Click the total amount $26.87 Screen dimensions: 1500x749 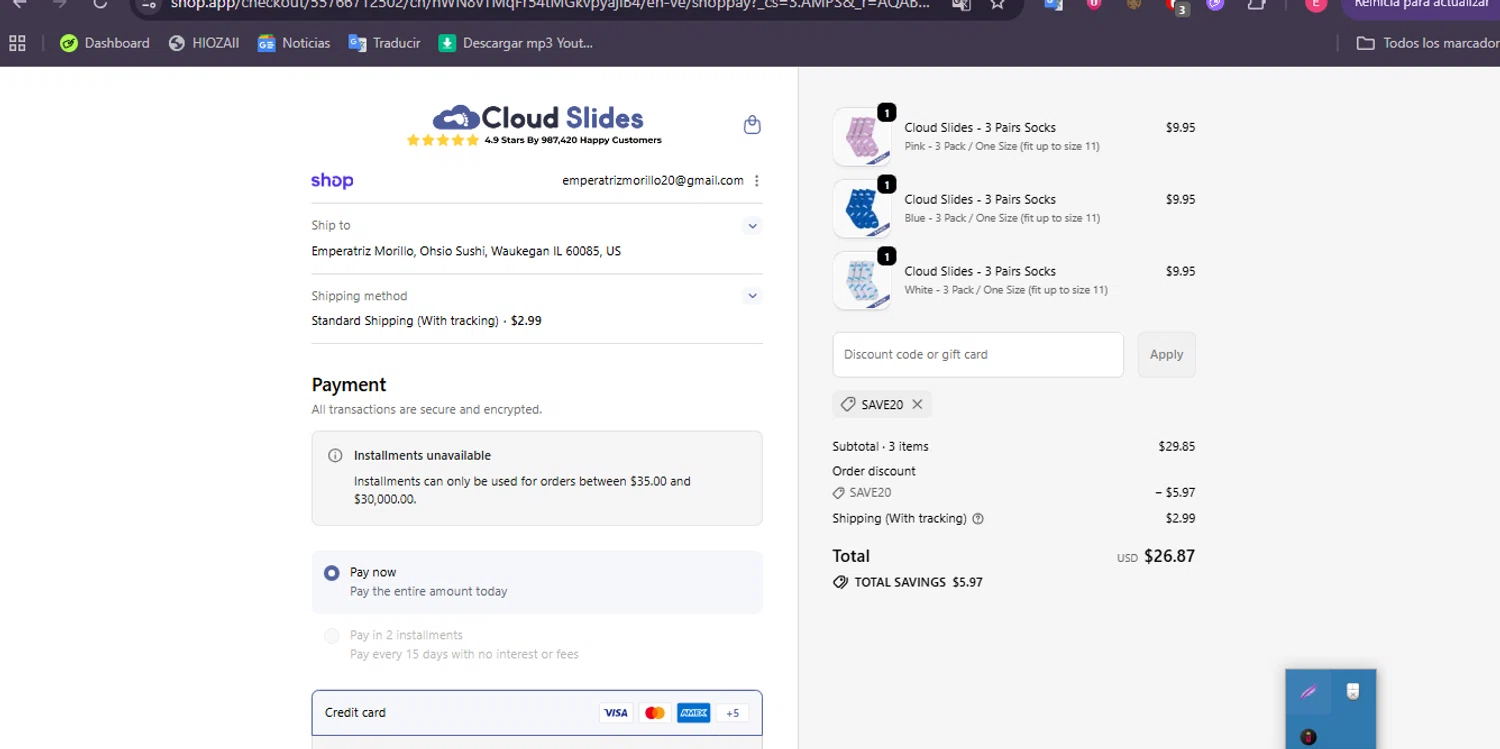(x=1169, y=556)
